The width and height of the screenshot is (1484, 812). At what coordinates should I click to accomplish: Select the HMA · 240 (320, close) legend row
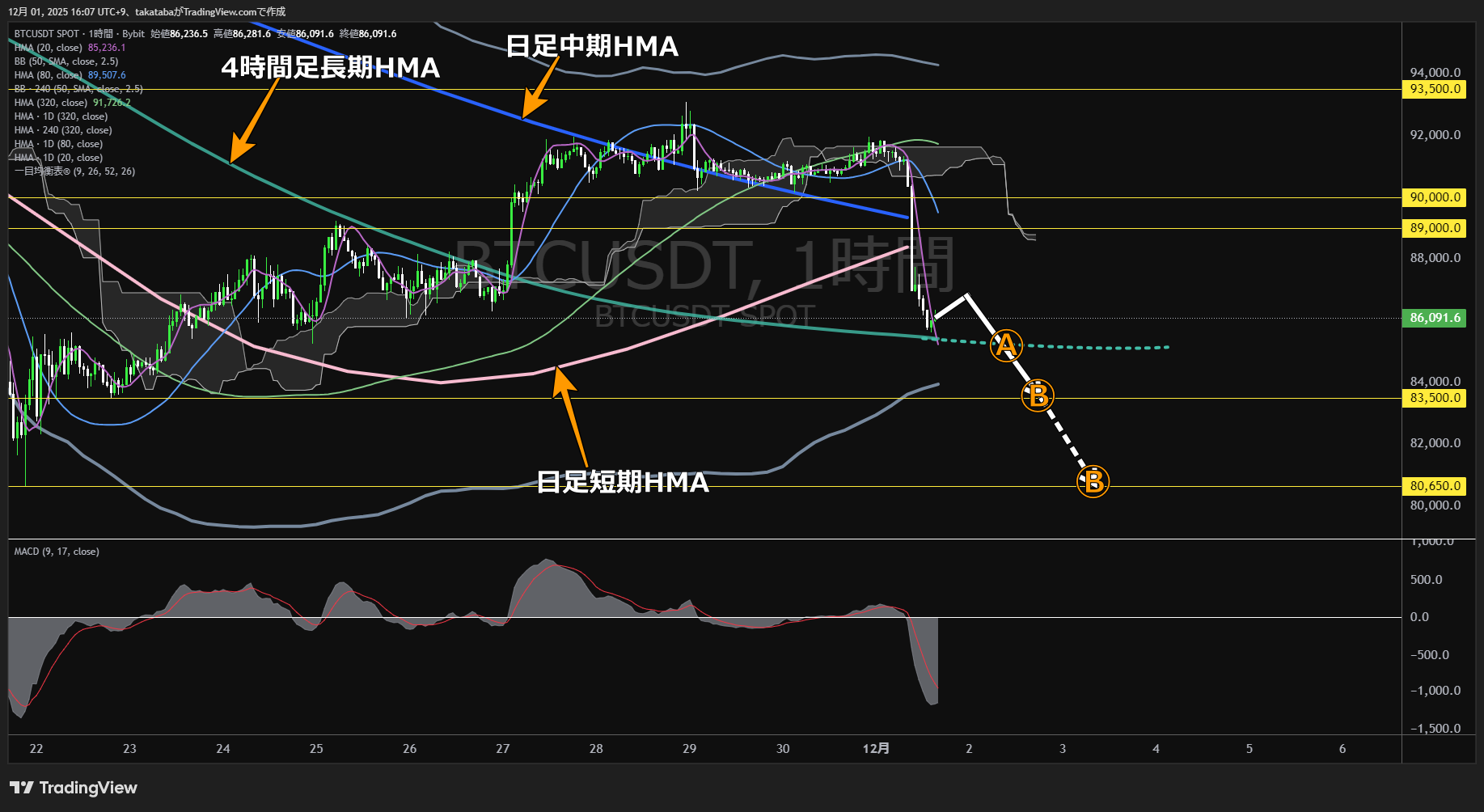63,130
